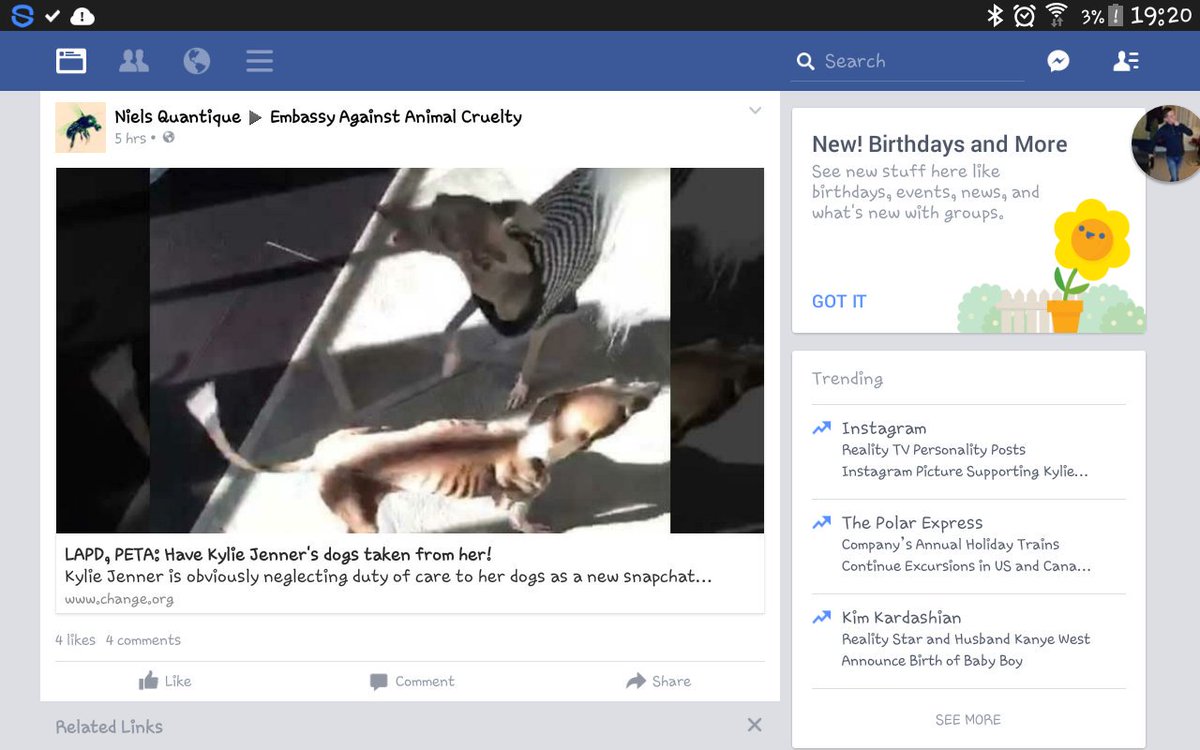This screenshot has height=750, width=1200.
Task: Tap the cloud warning notification icon
Action: pyautogui.click(x=83, y=16)
